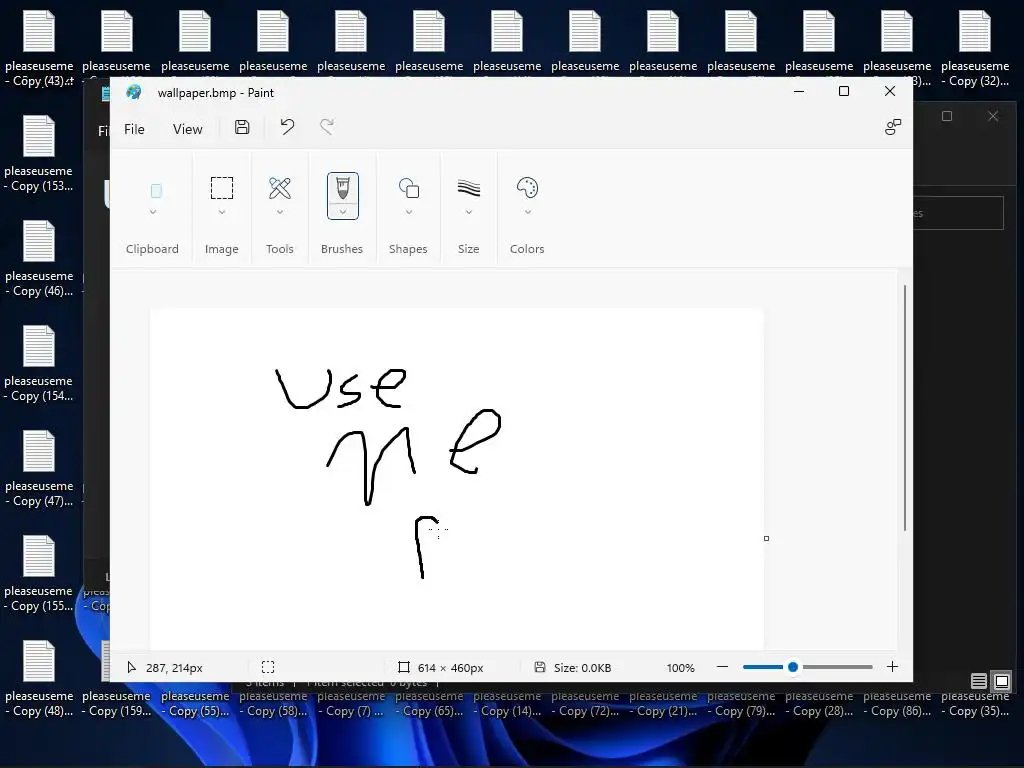This screenshot has height=768, width=1024.
Task: Select desktop file pleaseuseme - Copy (65)
Action: (x=429, y=703)
